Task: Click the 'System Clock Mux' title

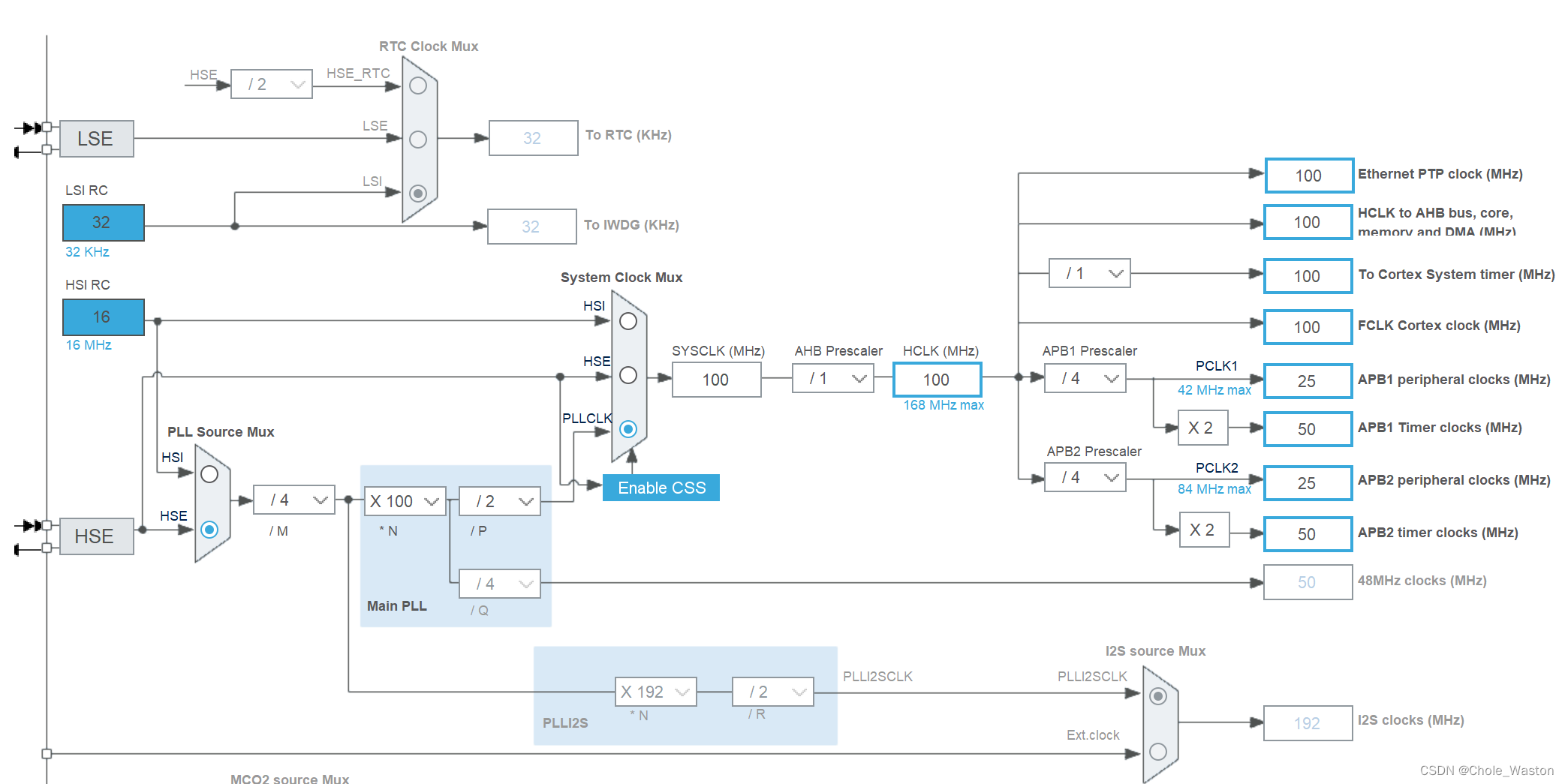Action: (621, 278)
